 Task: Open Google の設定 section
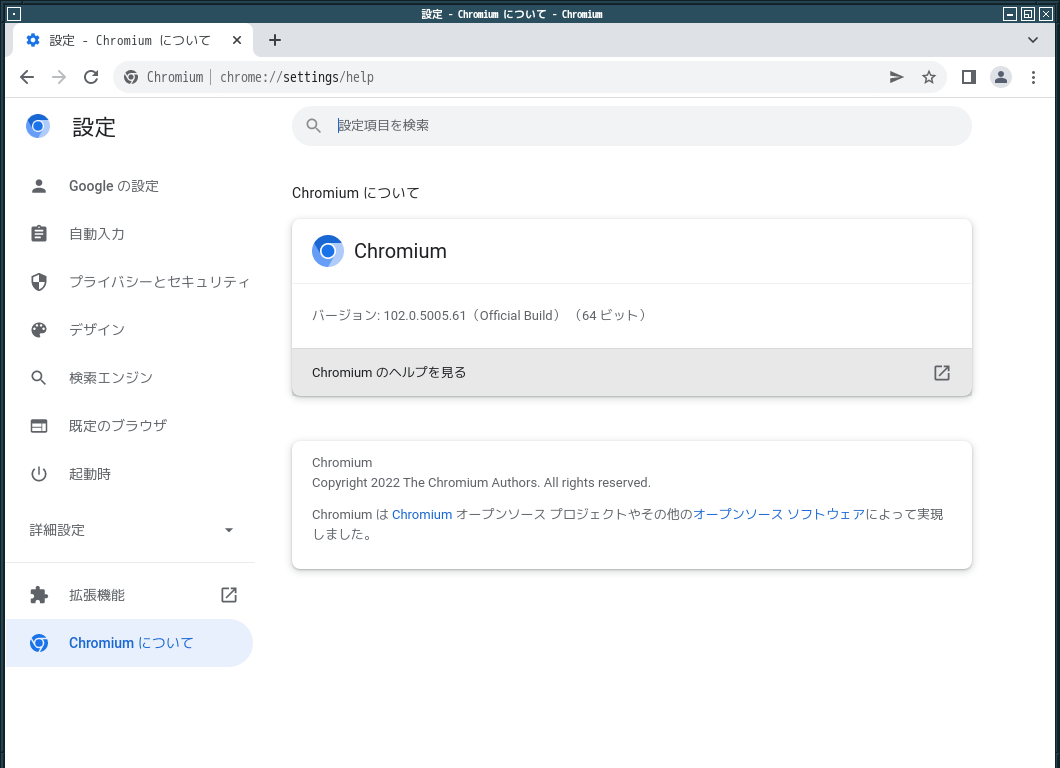click(x=128, y=186)
